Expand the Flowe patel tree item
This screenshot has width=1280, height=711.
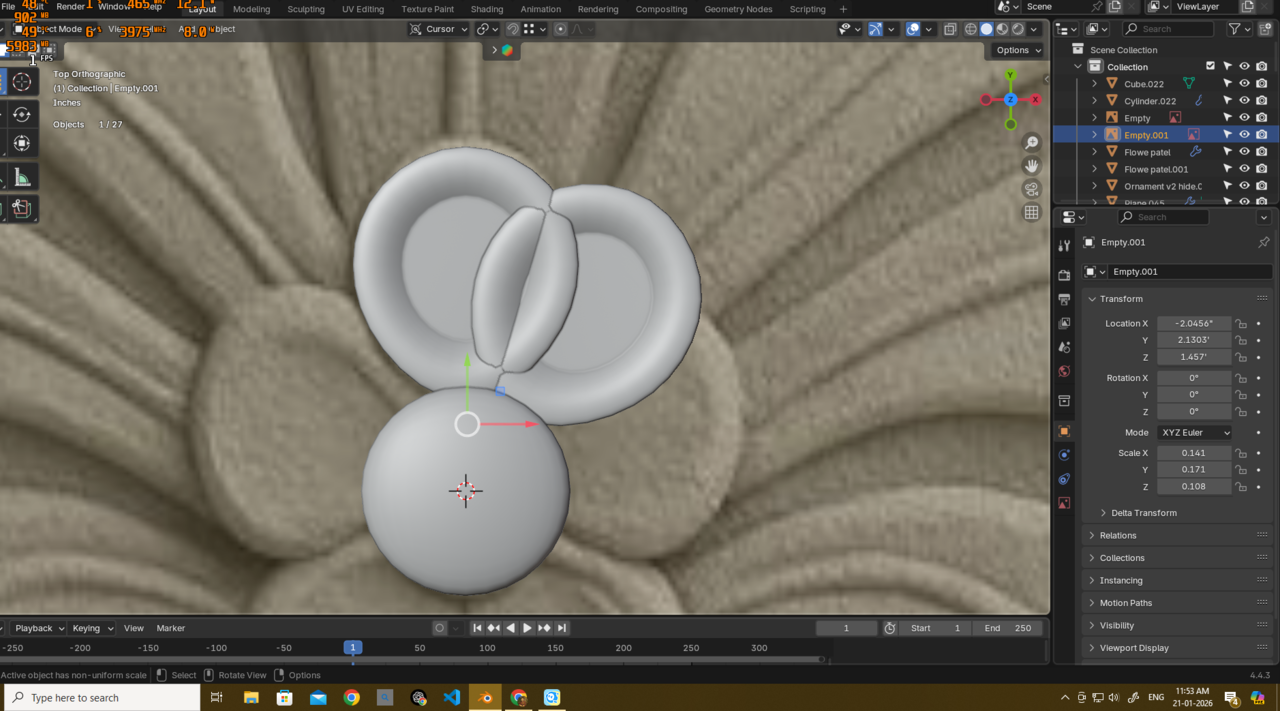pos(1094,152)
